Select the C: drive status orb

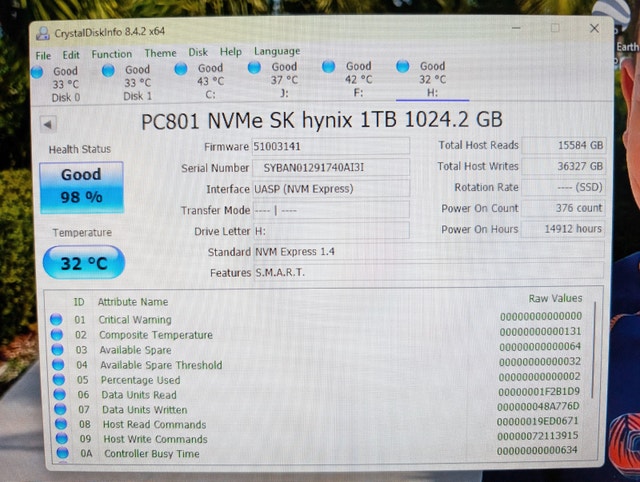181,69
